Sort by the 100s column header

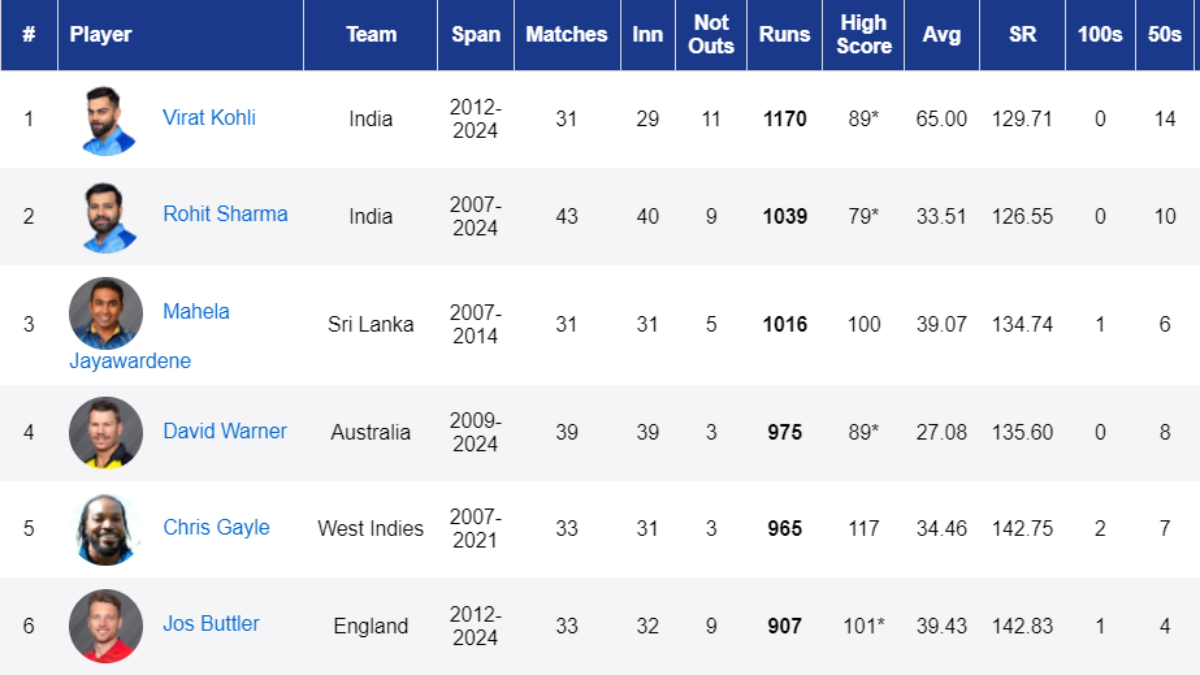click(x=1099, y=35)
